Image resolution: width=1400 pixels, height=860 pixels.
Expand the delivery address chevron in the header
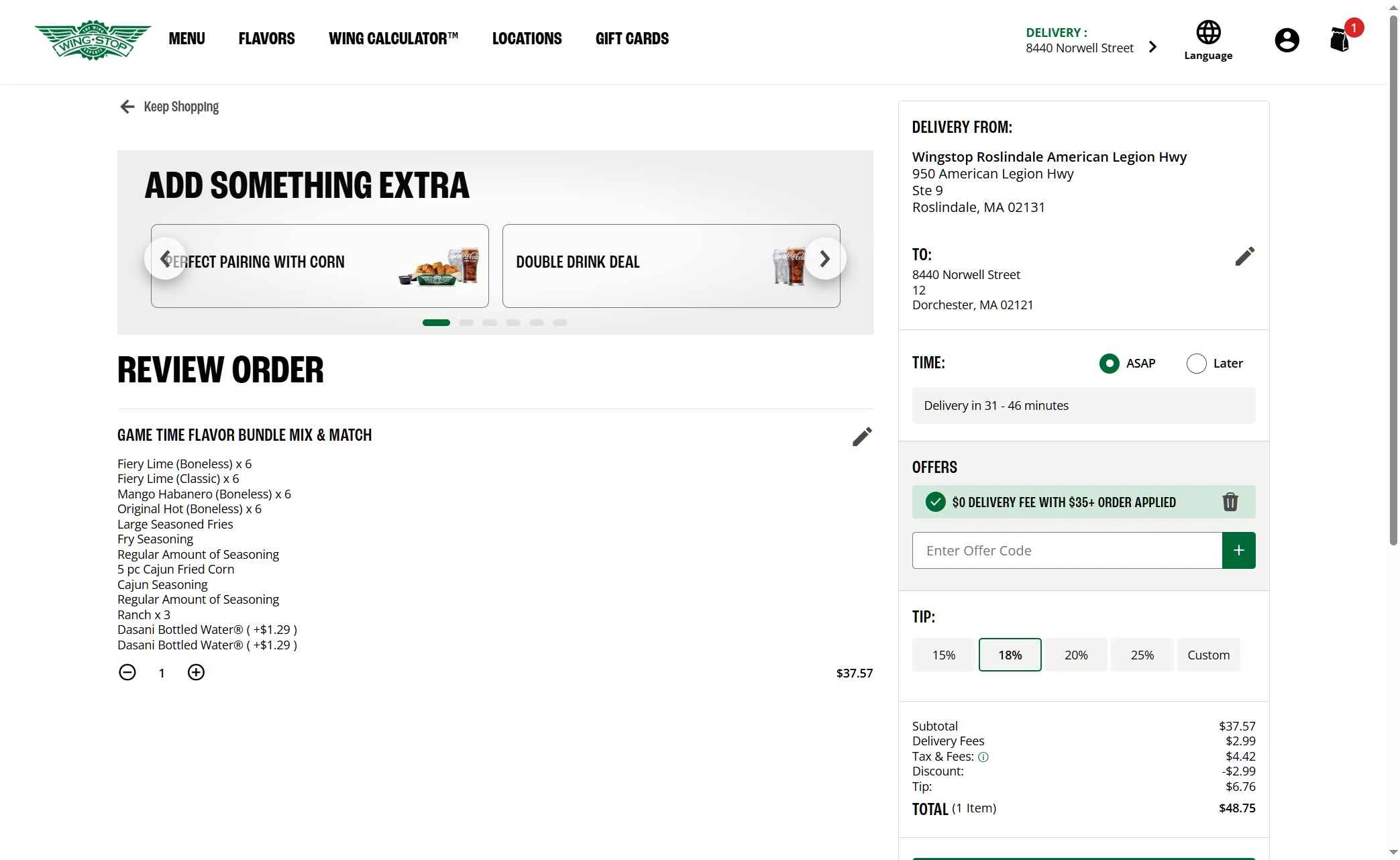pos(1153,46)
